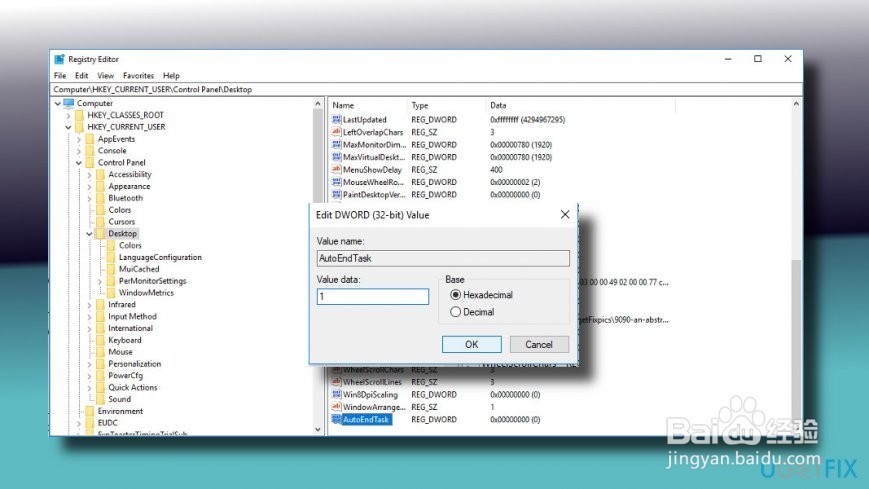The width and height of the screenshot is (869, 489).
Task: Confirm the DWORD edit with OK
Action: tap(472, 344)
